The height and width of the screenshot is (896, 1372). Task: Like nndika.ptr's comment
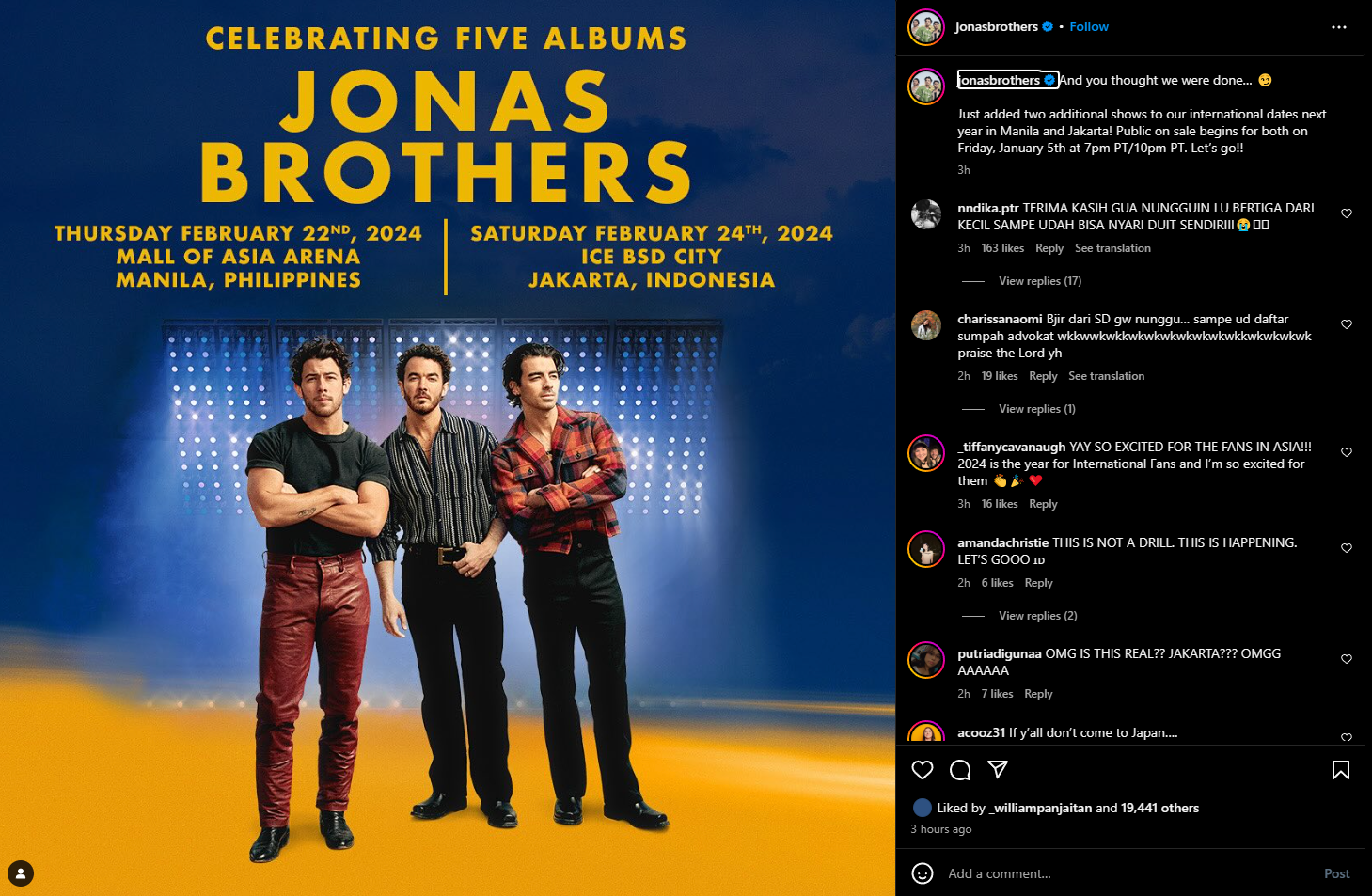[1347, 213]
